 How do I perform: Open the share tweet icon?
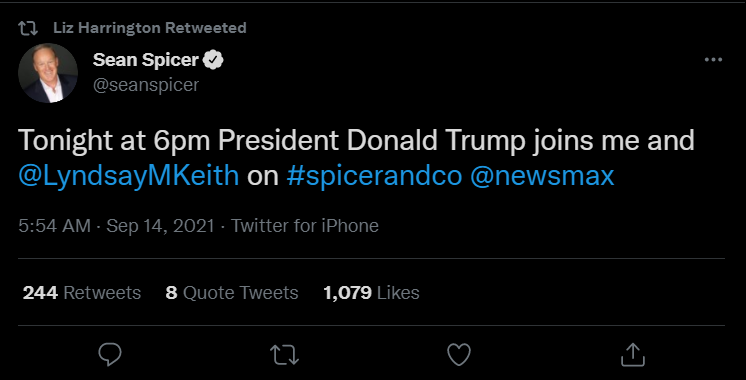point(633,355)
